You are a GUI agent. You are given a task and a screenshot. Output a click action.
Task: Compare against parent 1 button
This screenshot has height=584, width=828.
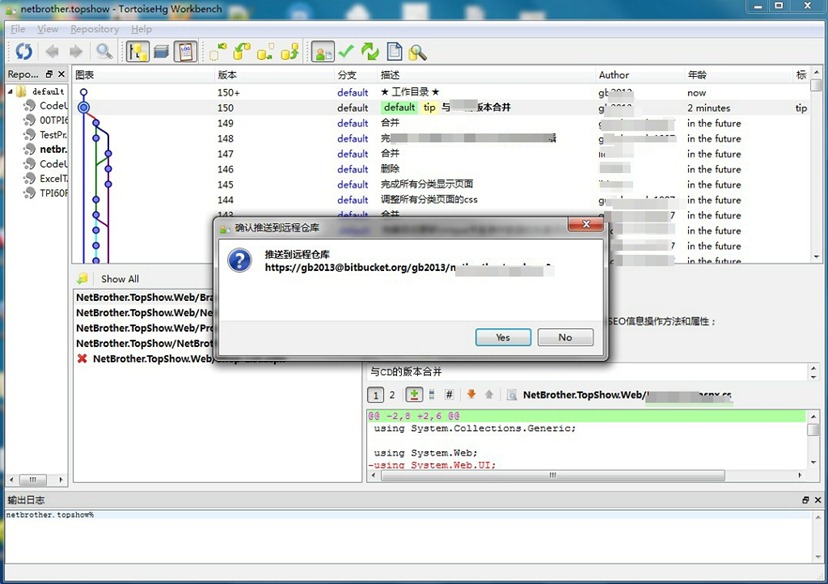(x=375, y=395)
